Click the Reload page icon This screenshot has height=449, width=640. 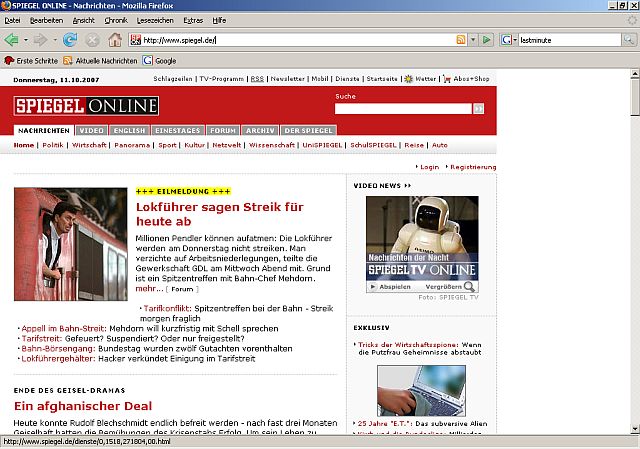coord(70,40)
